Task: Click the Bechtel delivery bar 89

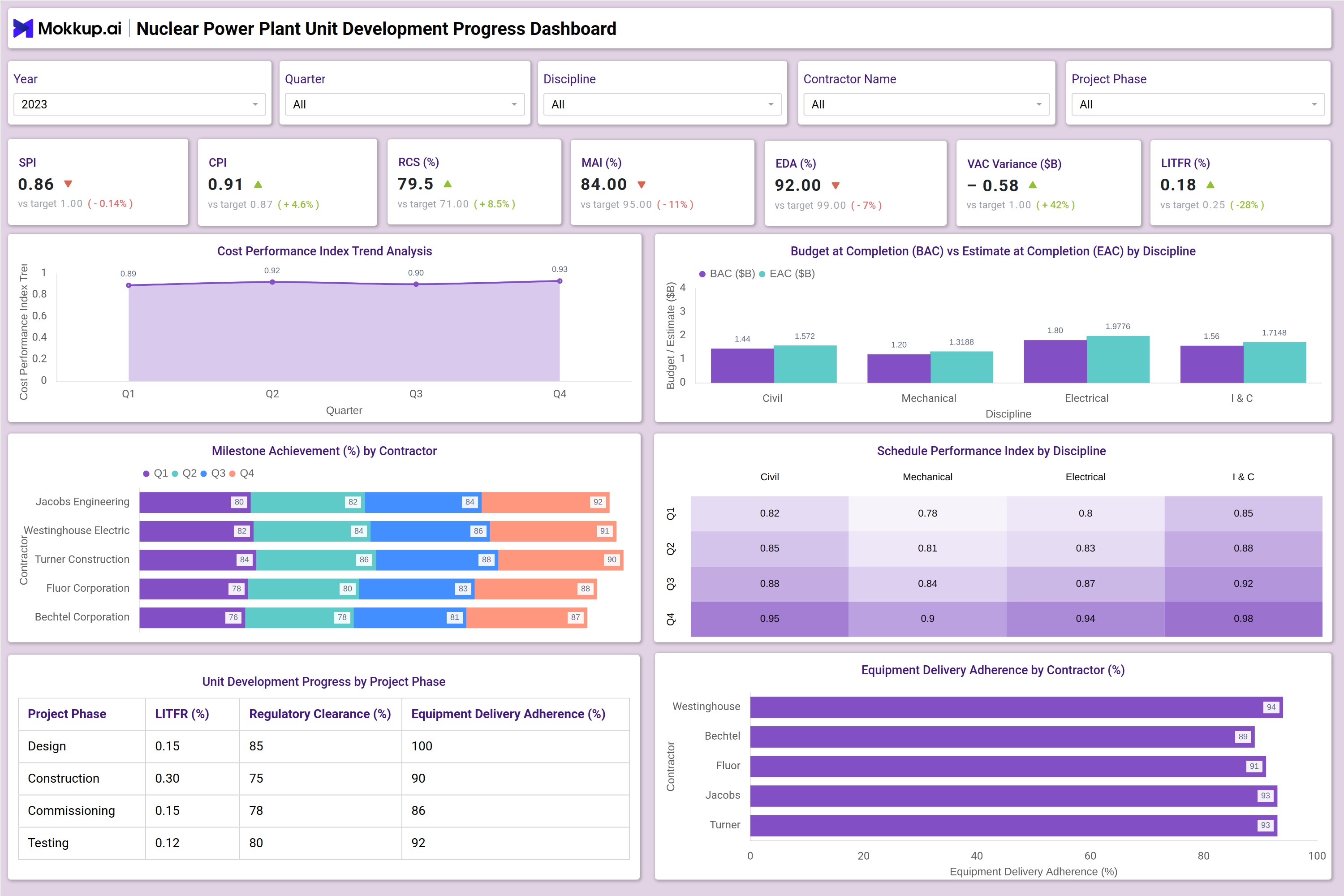Action: coord(1002,737)
